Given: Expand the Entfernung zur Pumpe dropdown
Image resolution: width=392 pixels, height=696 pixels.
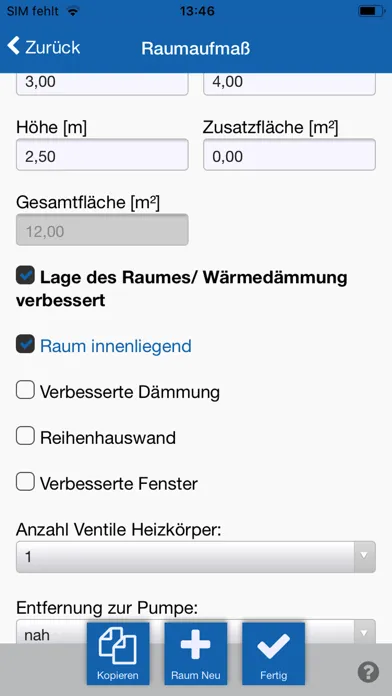Looking at the screenshot, I should tap(196, 632).
